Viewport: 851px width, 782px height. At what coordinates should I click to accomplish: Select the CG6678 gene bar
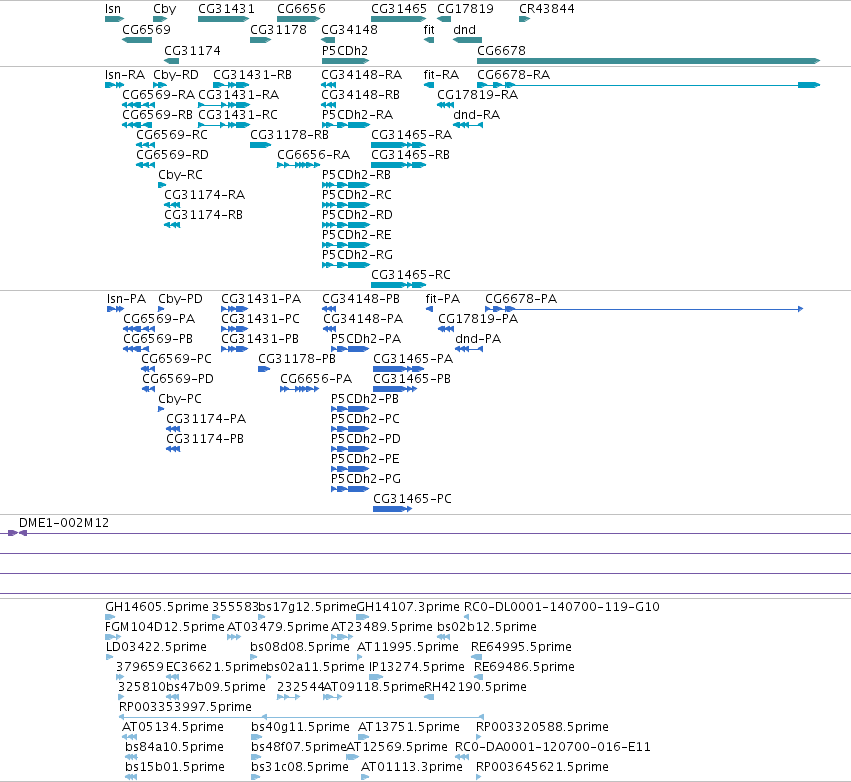point(649,61)
